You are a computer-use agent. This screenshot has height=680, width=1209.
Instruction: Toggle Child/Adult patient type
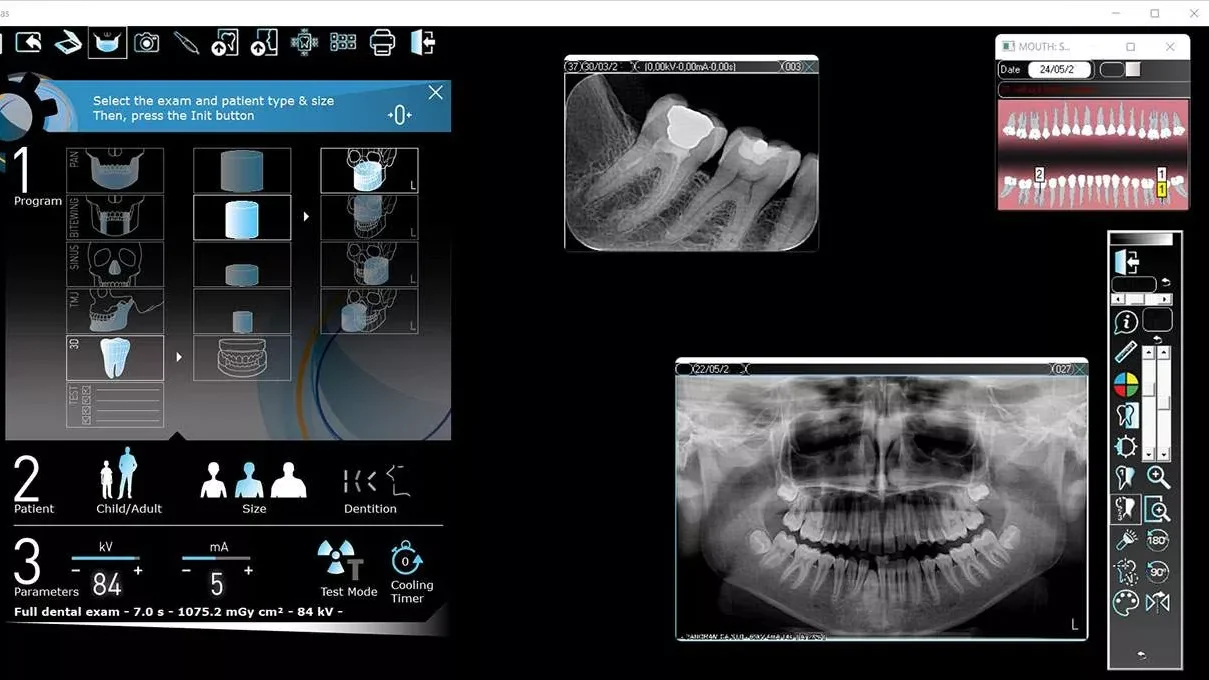[119, 475]
